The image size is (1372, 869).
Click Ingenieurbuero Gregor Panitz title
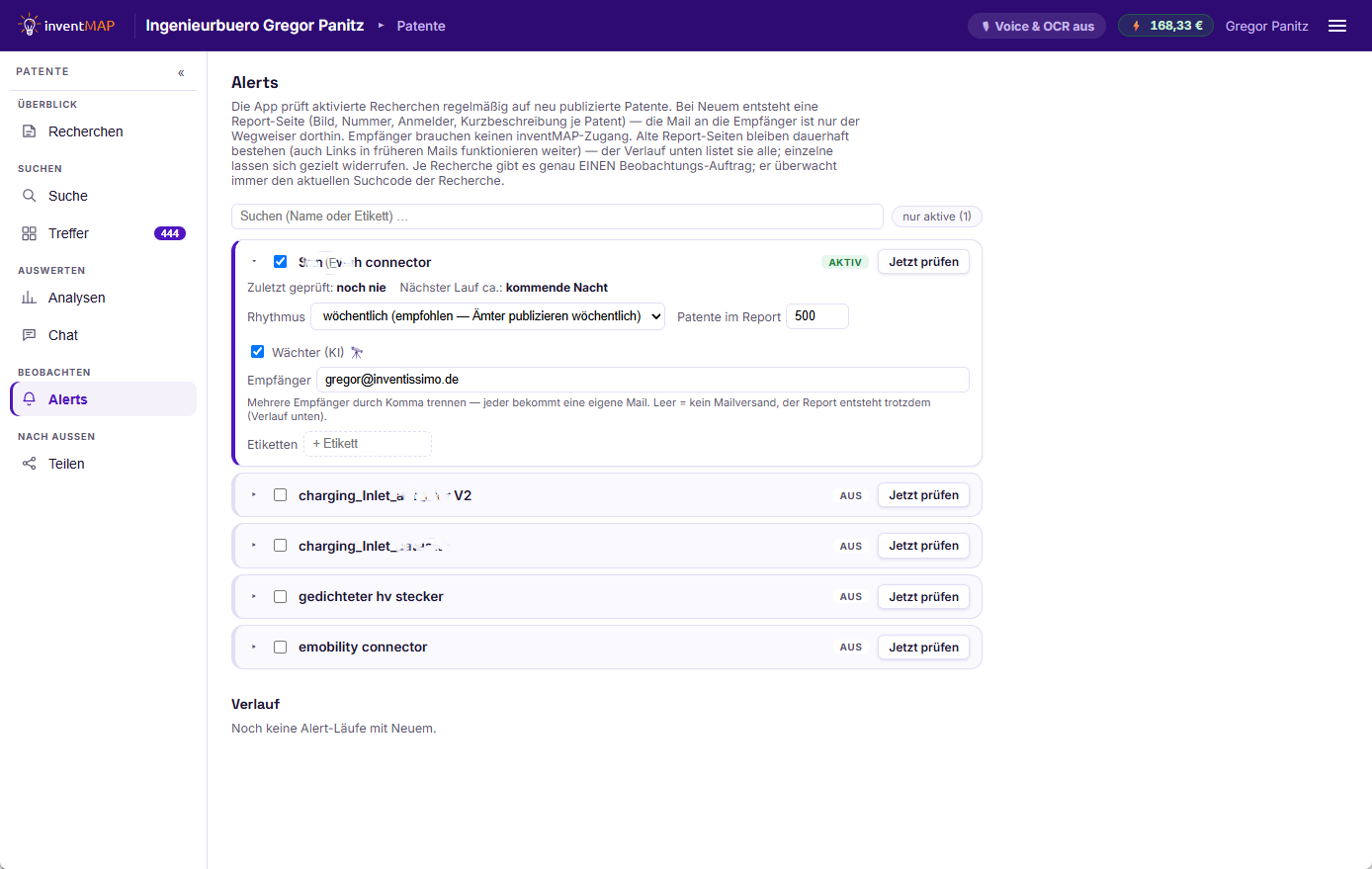255,26
